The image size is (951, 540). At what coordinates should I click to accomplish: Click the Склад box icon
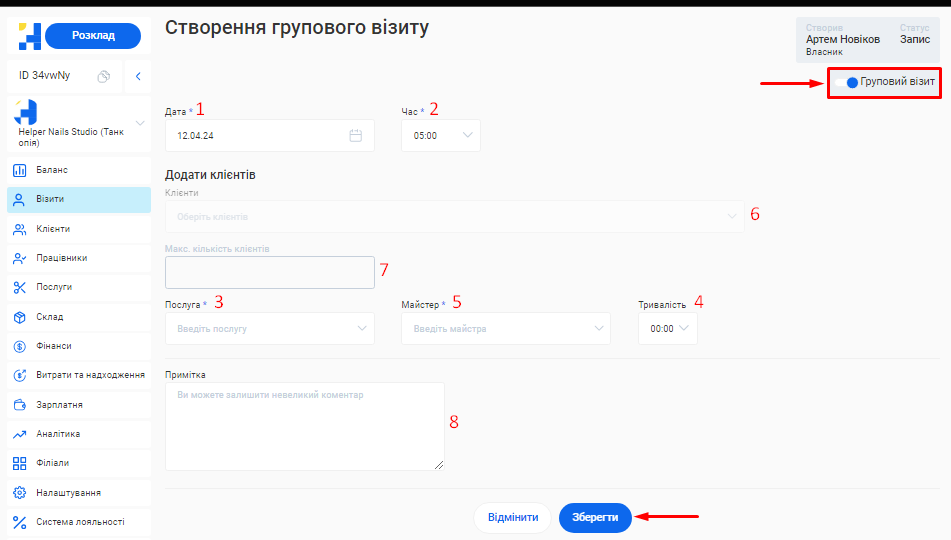[19, 317]
